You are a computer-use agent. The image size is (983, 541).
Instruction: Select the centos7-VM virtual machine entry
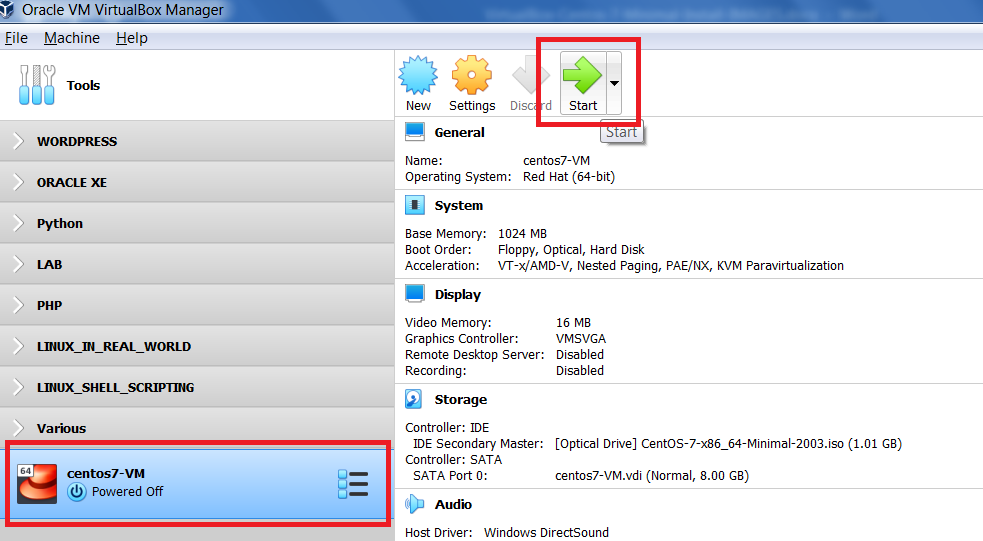(180, 483)
